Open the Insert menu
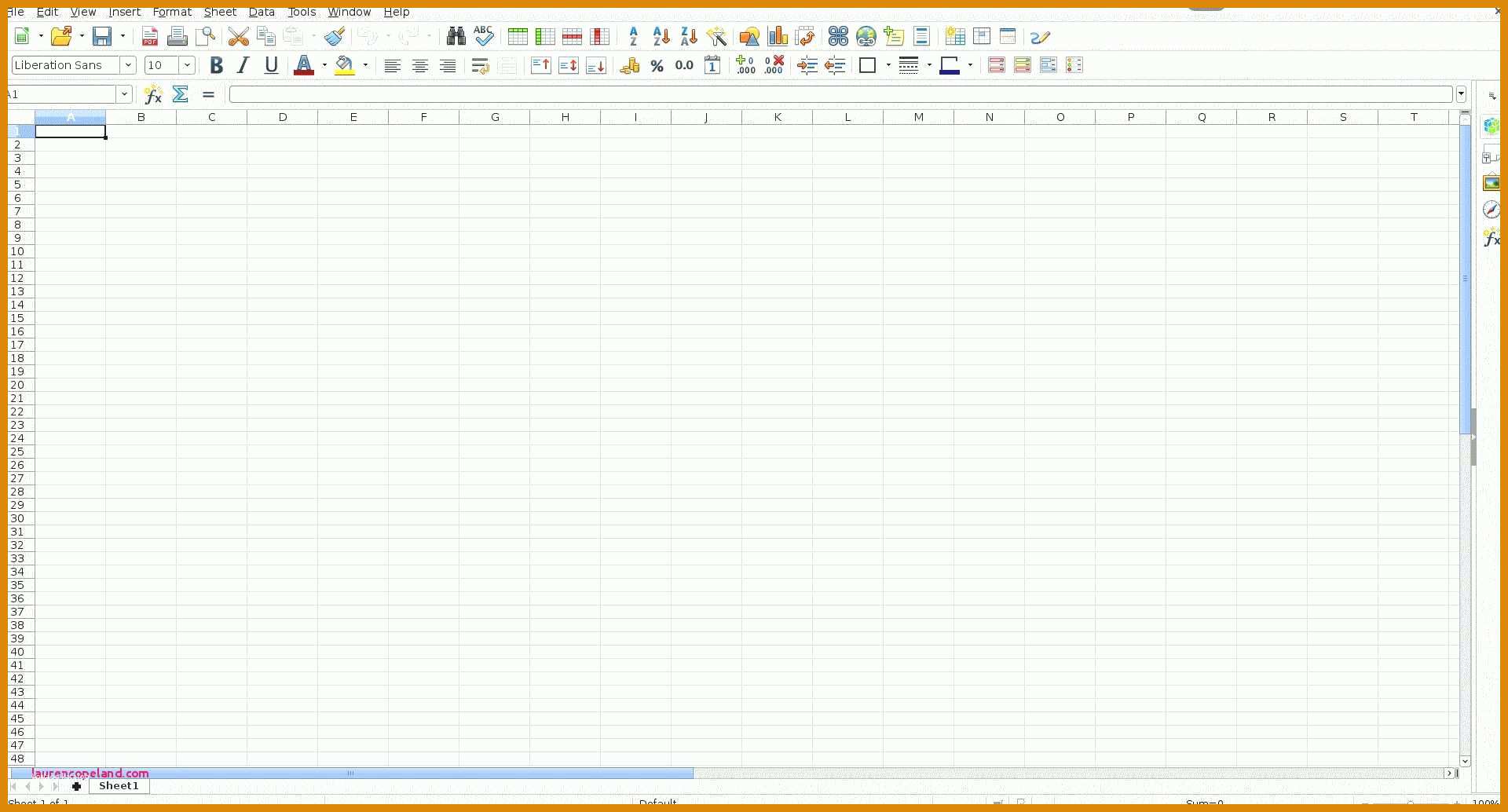This screenshot has width=1508, height=812. [x=125, y=12]
